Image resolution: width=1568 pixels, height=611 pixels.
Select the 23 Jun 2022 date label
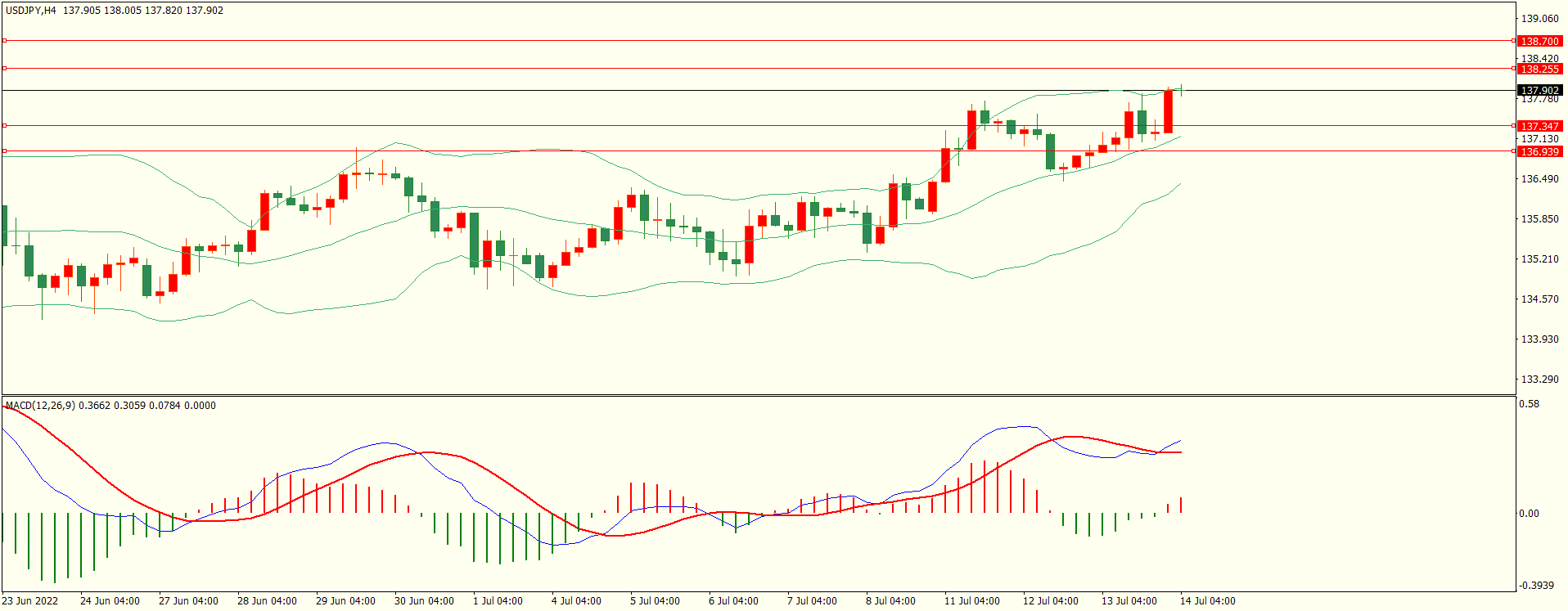point(30,601)
